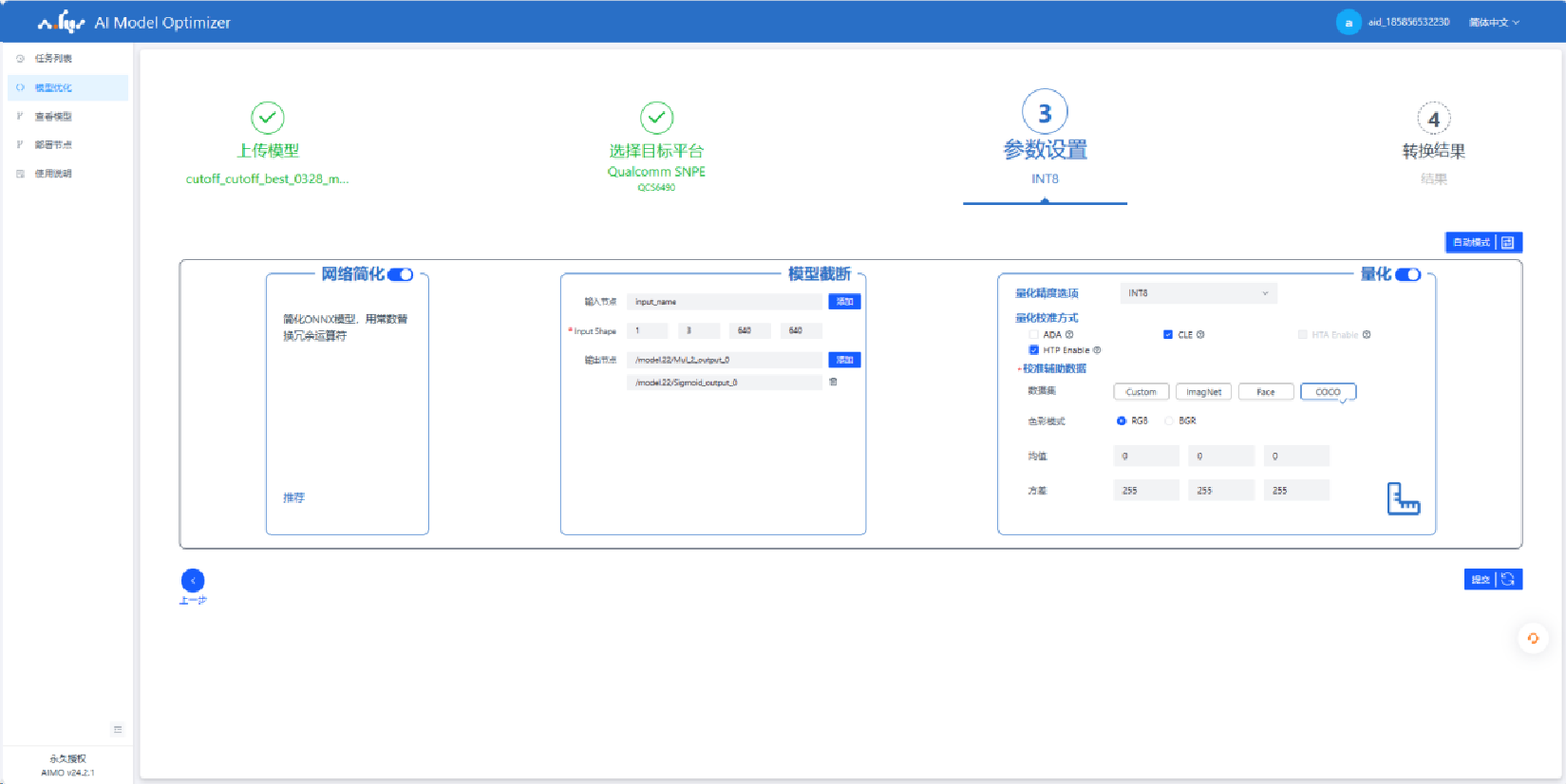Image resolution: width=1566 pixels, height=784 pixels.
Task: Click the help icon next to ADA
Action: click(1069, 334)
